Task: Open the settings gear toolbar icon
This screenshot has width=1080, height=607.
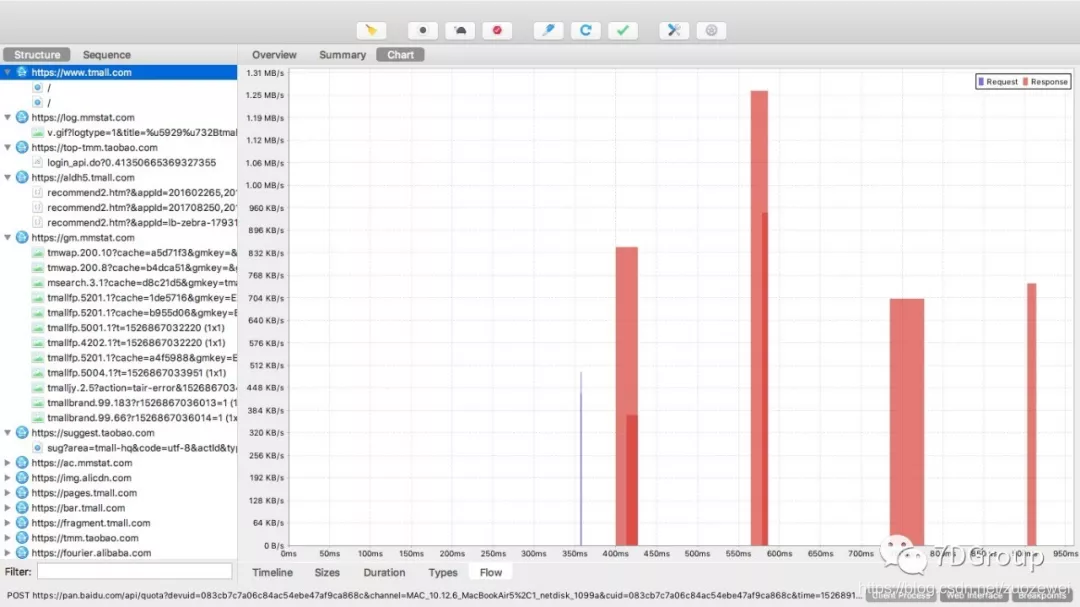Action: 711,30
